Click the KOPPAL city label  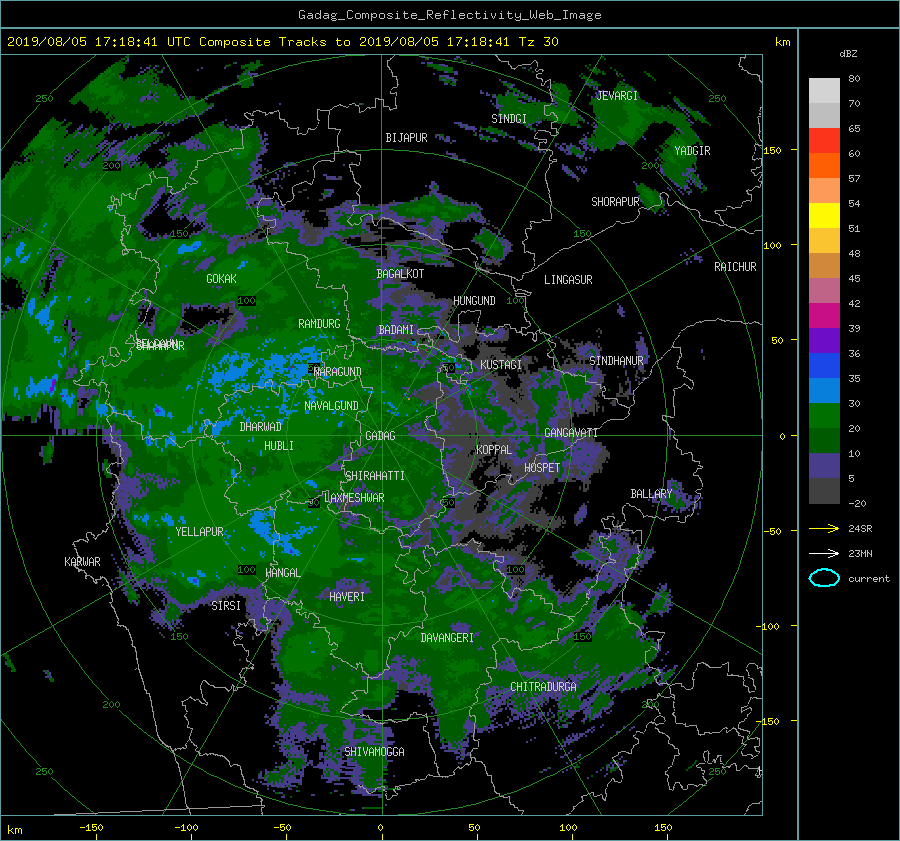point(494,450)
